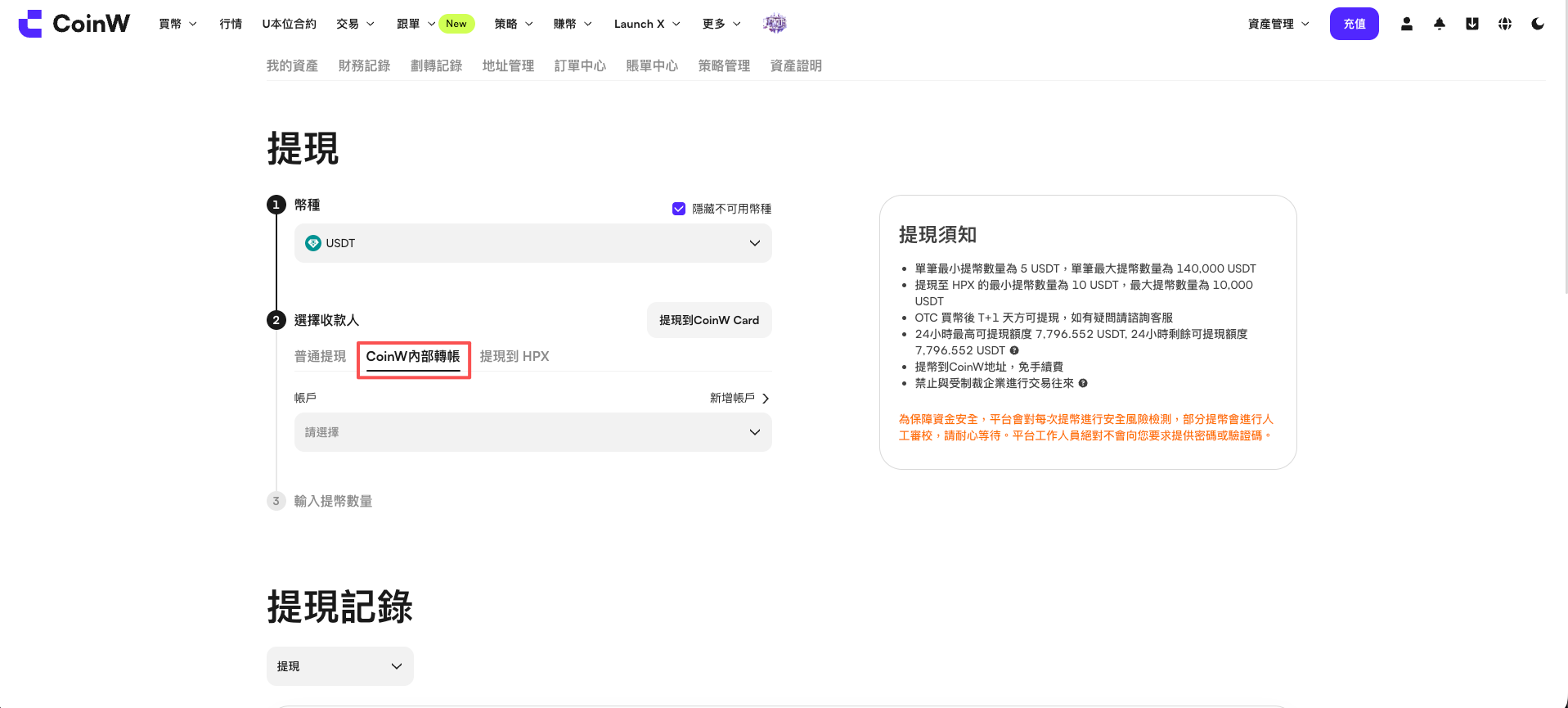Open 行情 in top navigation
Image resolution: width=1568 pixels, height=708 pixels.
[231, 24]
